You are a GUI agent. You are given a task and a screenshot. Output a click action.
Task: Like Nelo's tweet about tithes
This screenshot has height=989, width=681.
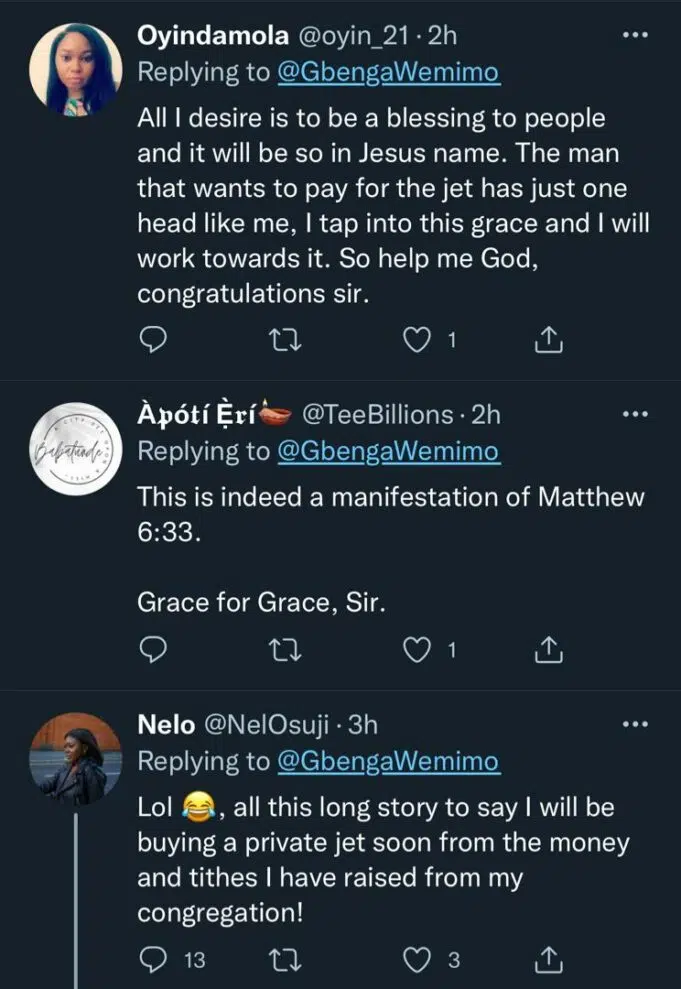click(416, 961)
